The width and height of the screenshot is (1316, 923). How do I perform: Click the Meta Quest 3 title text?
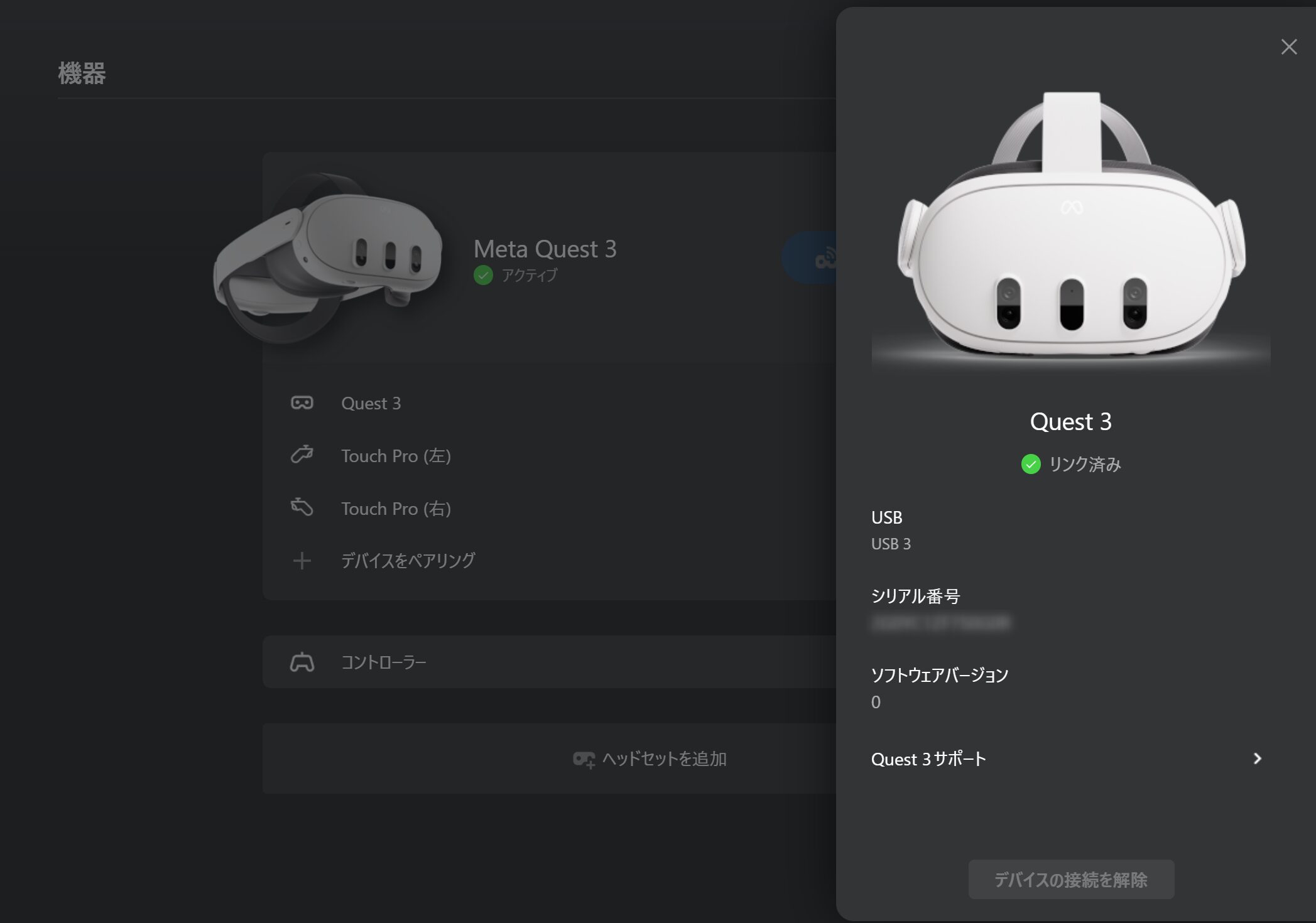[545, 249]
